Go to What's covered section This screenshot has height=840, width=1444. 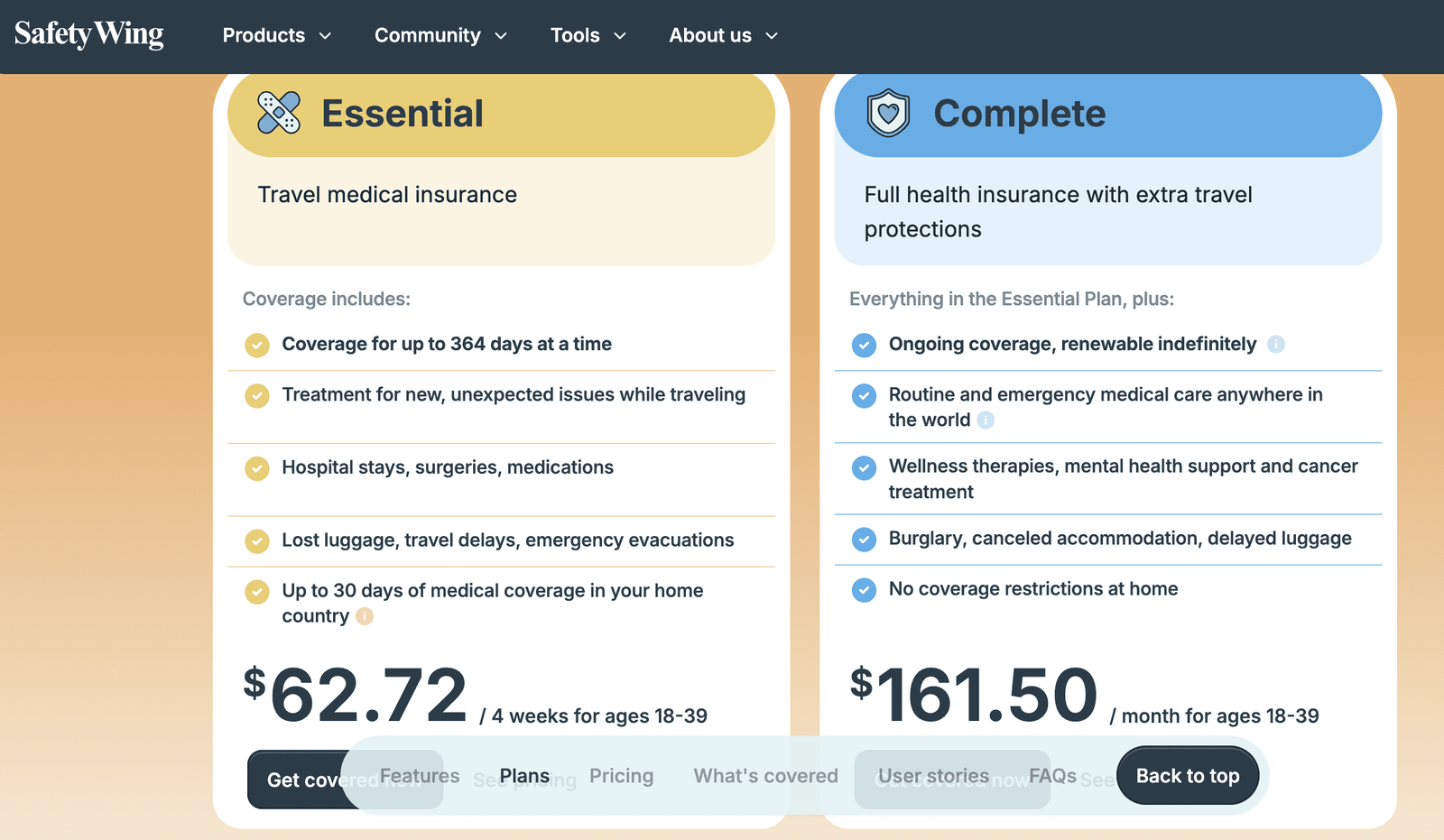765,776
